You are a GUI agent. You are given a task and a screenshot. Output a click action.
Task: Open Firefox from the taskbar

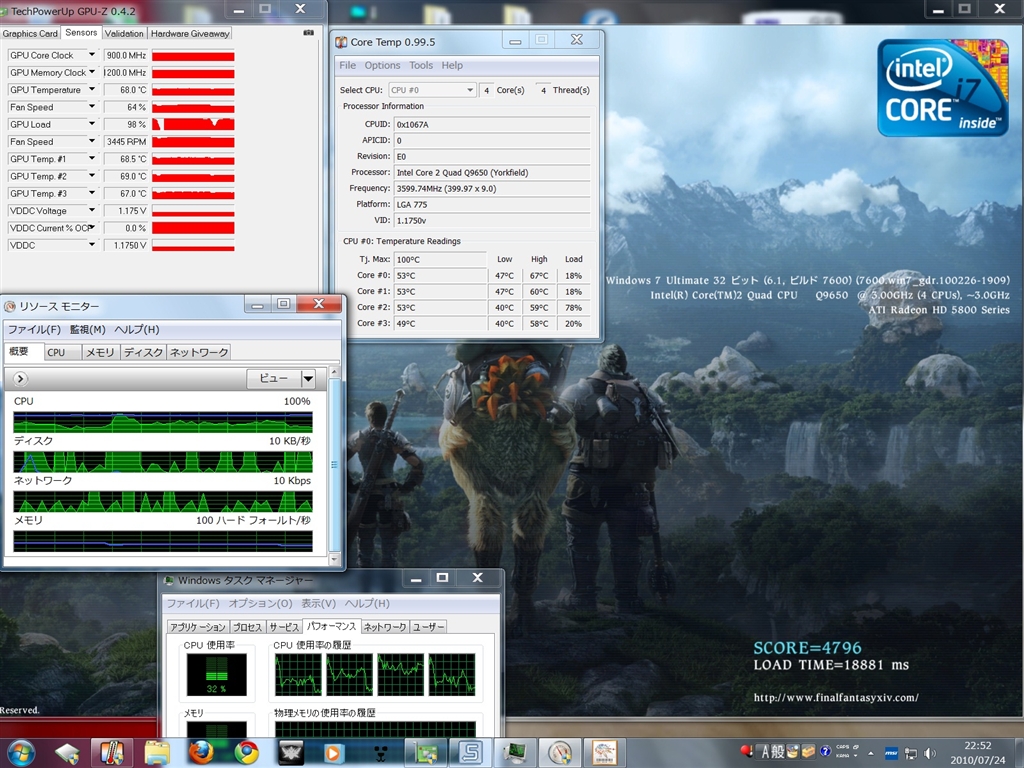(x=202, y=752)
